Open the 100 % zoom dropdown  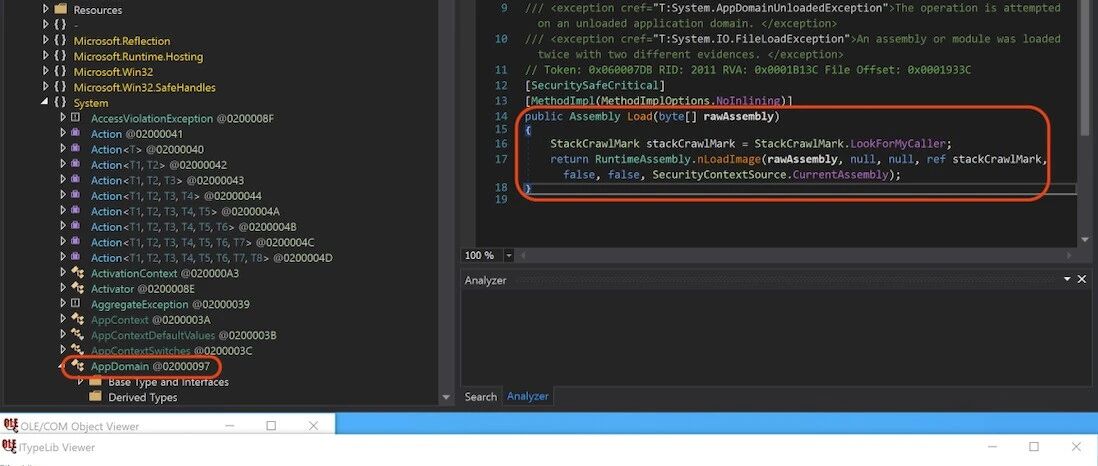coord(509,256)
